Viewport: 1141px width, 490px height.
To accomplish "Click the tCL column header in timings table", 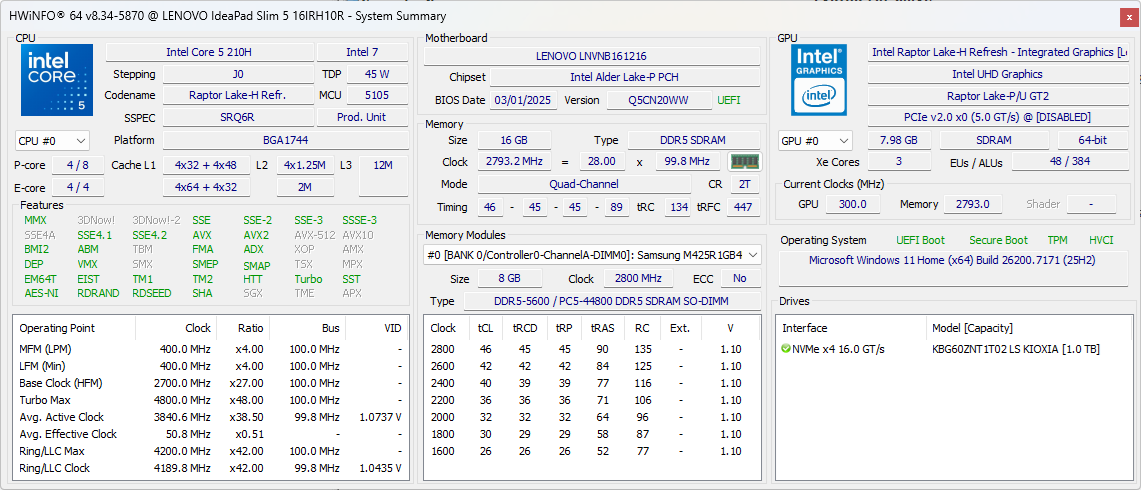I will (485, 328).
